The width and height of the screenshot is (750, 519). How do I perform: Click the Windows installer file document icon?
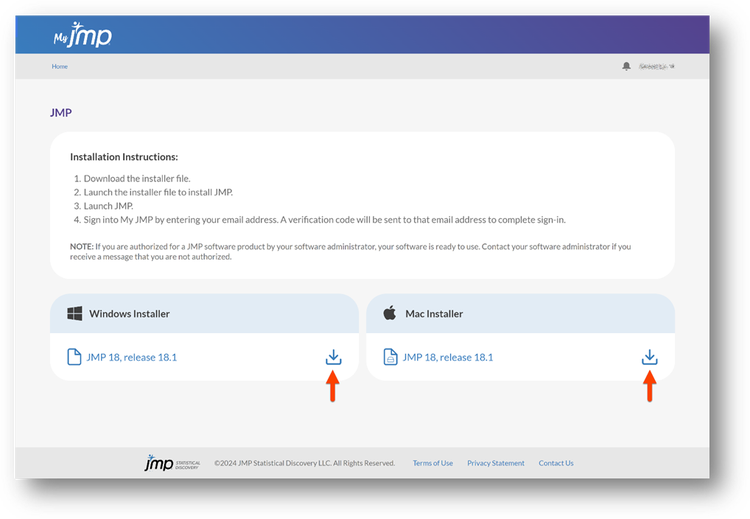[74, 357]
